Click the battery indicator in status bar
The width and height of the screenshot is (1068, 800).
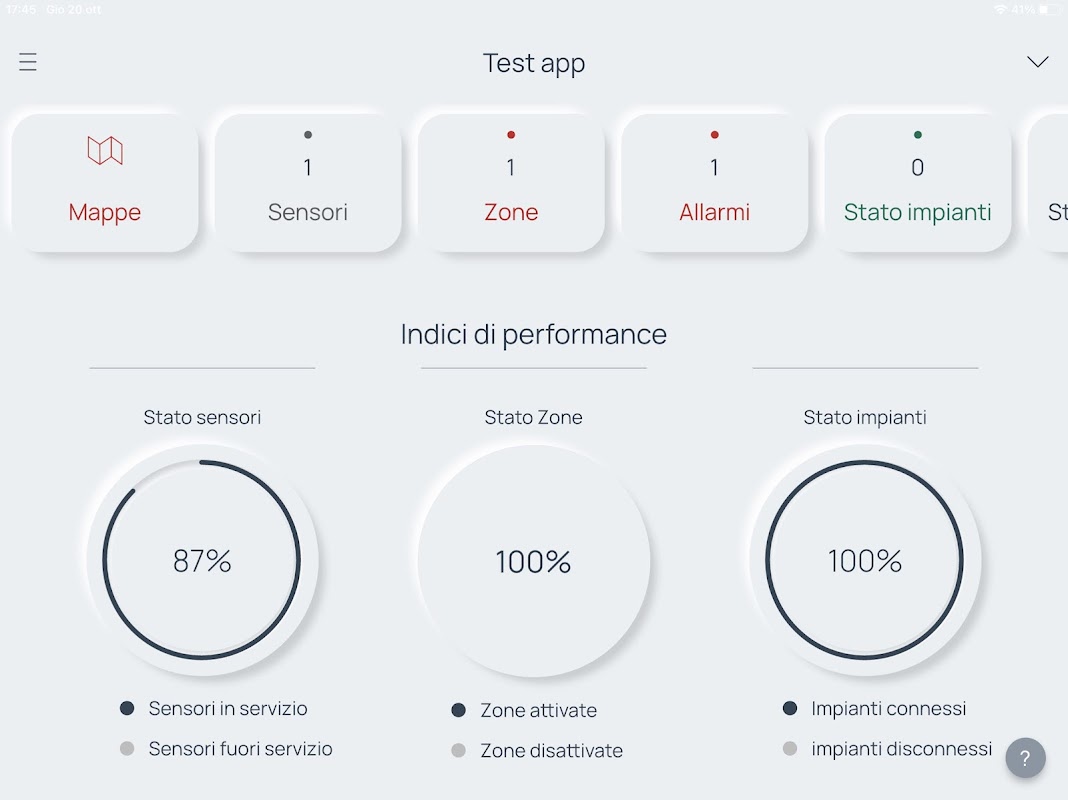(1048, 9)
